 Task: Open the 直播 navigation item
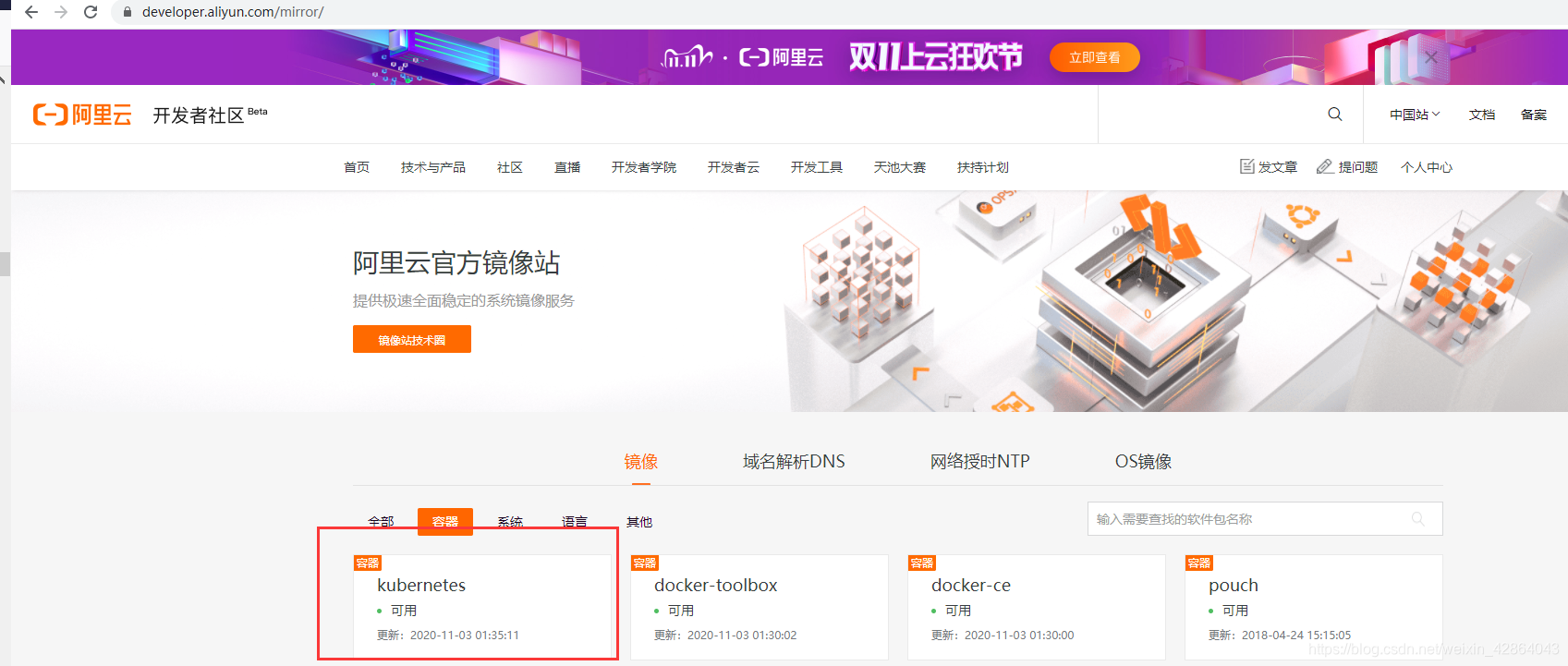(x=567, y=167)
